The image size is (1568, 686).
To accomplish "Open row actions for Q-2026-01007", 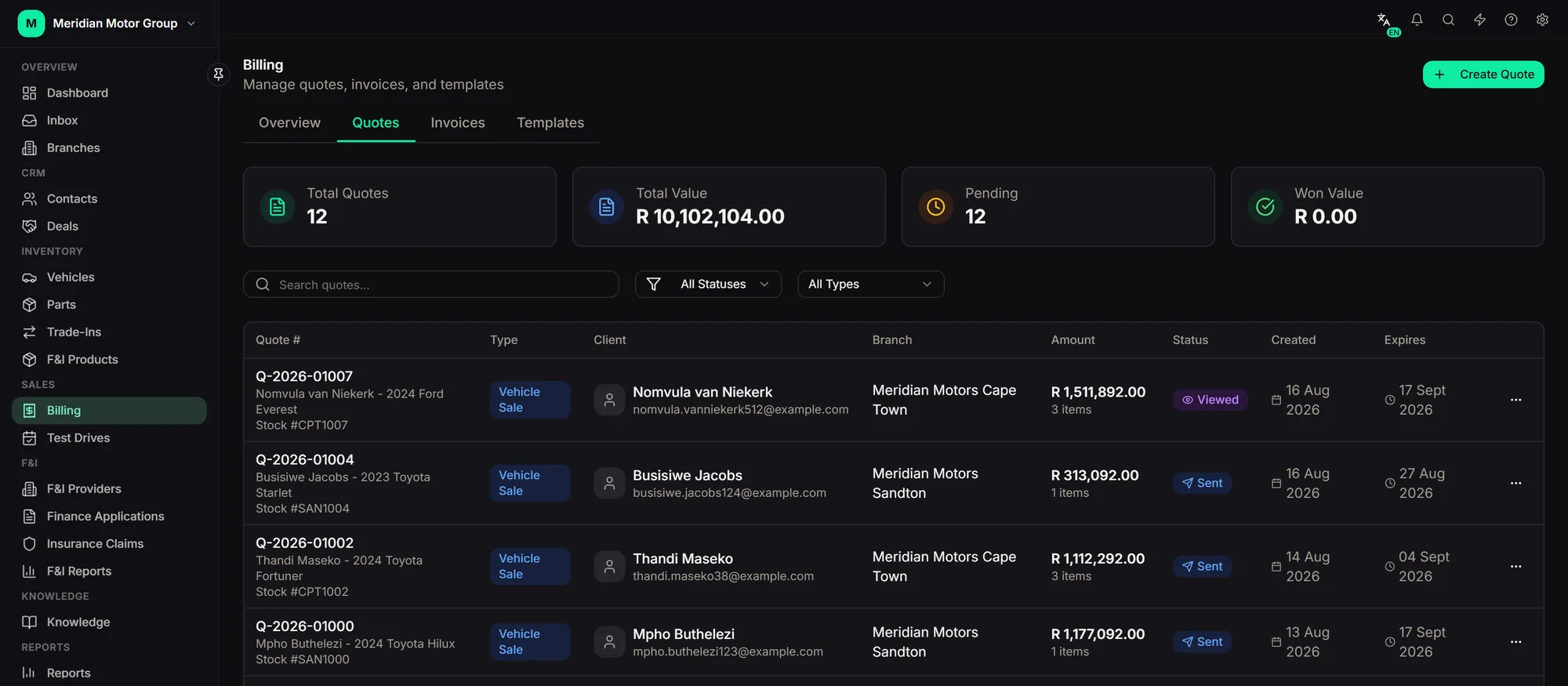I will tap(1515, 400).
